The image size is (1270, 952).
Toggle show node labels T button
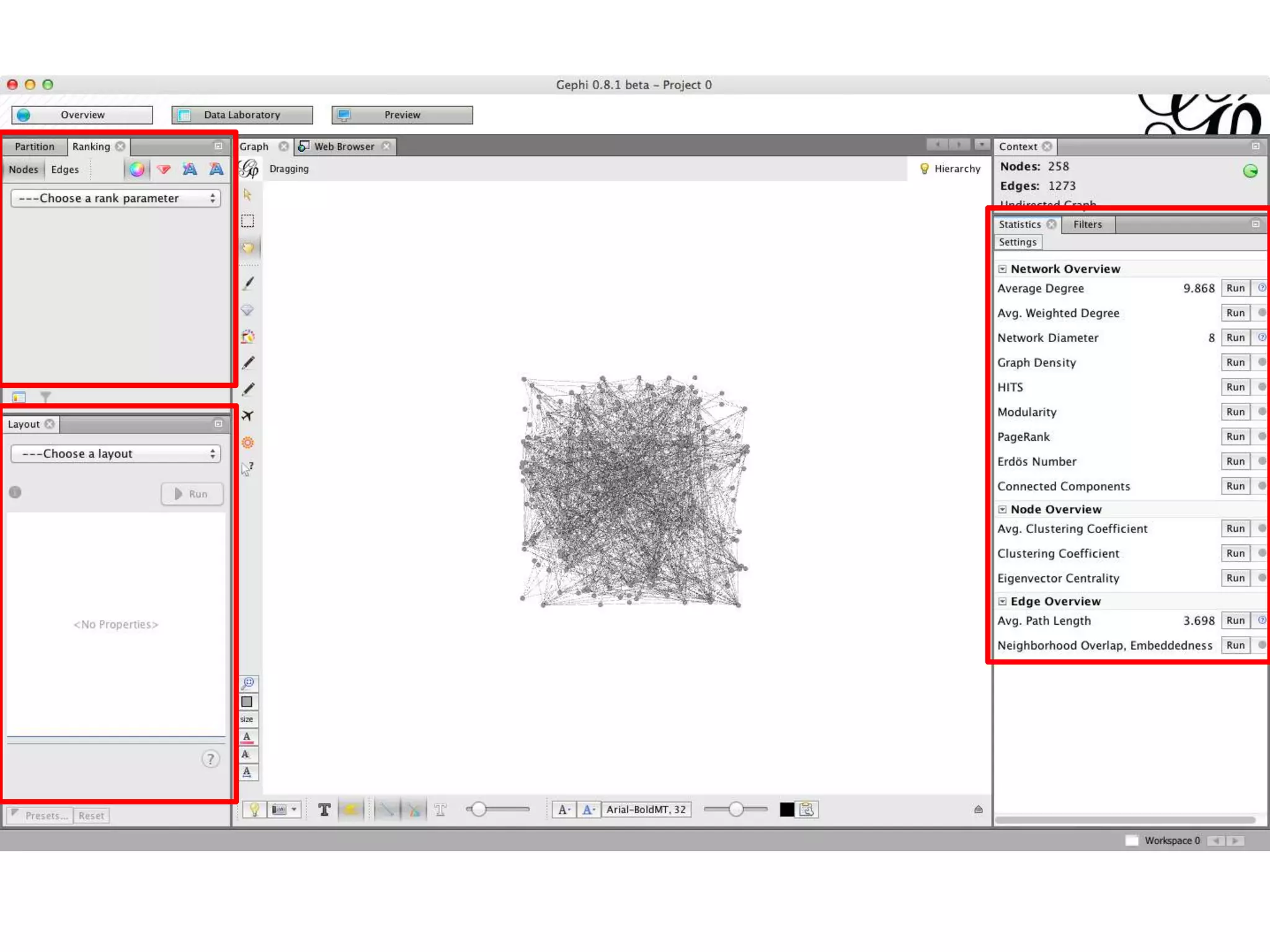point(324,809)
